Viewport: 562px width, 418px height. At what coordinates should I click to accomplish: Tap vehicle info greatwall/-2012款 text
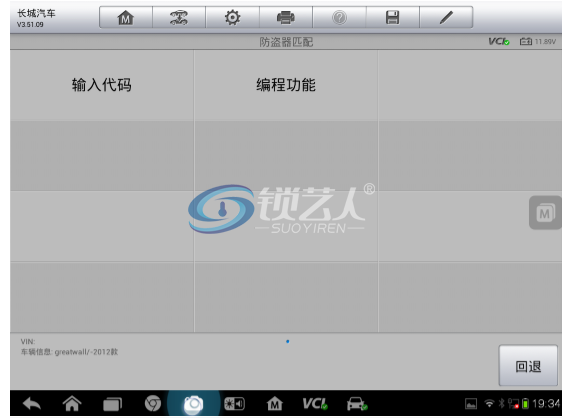click(69, 352)
